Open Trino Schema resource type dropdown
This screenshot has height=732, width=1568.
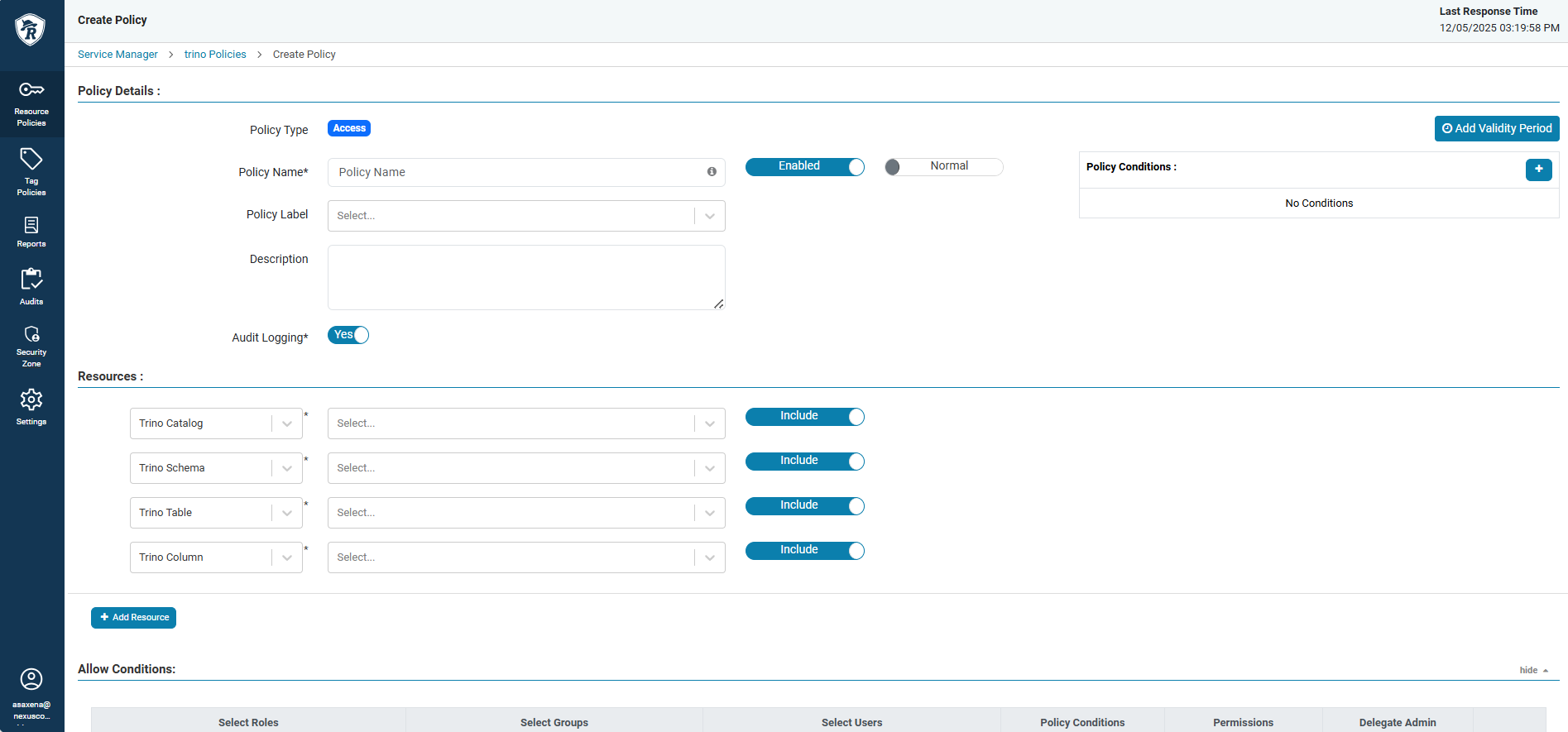coord(216,468)
